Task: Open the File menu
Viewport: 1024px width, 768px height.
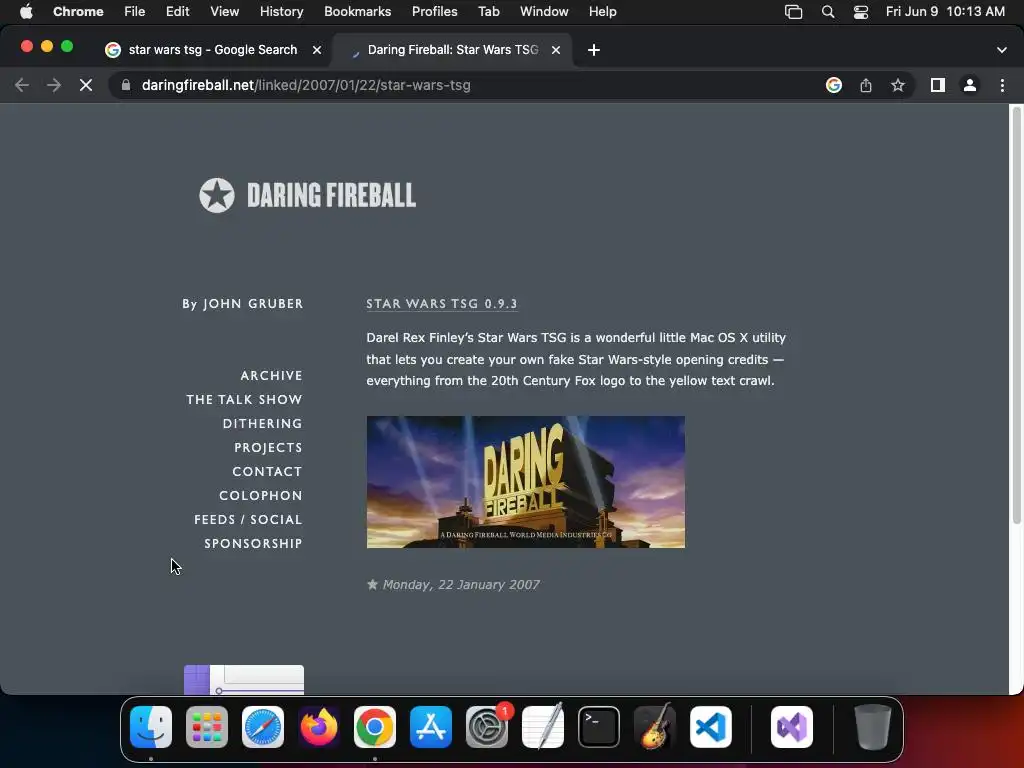Action: click(x=135, y=12)
